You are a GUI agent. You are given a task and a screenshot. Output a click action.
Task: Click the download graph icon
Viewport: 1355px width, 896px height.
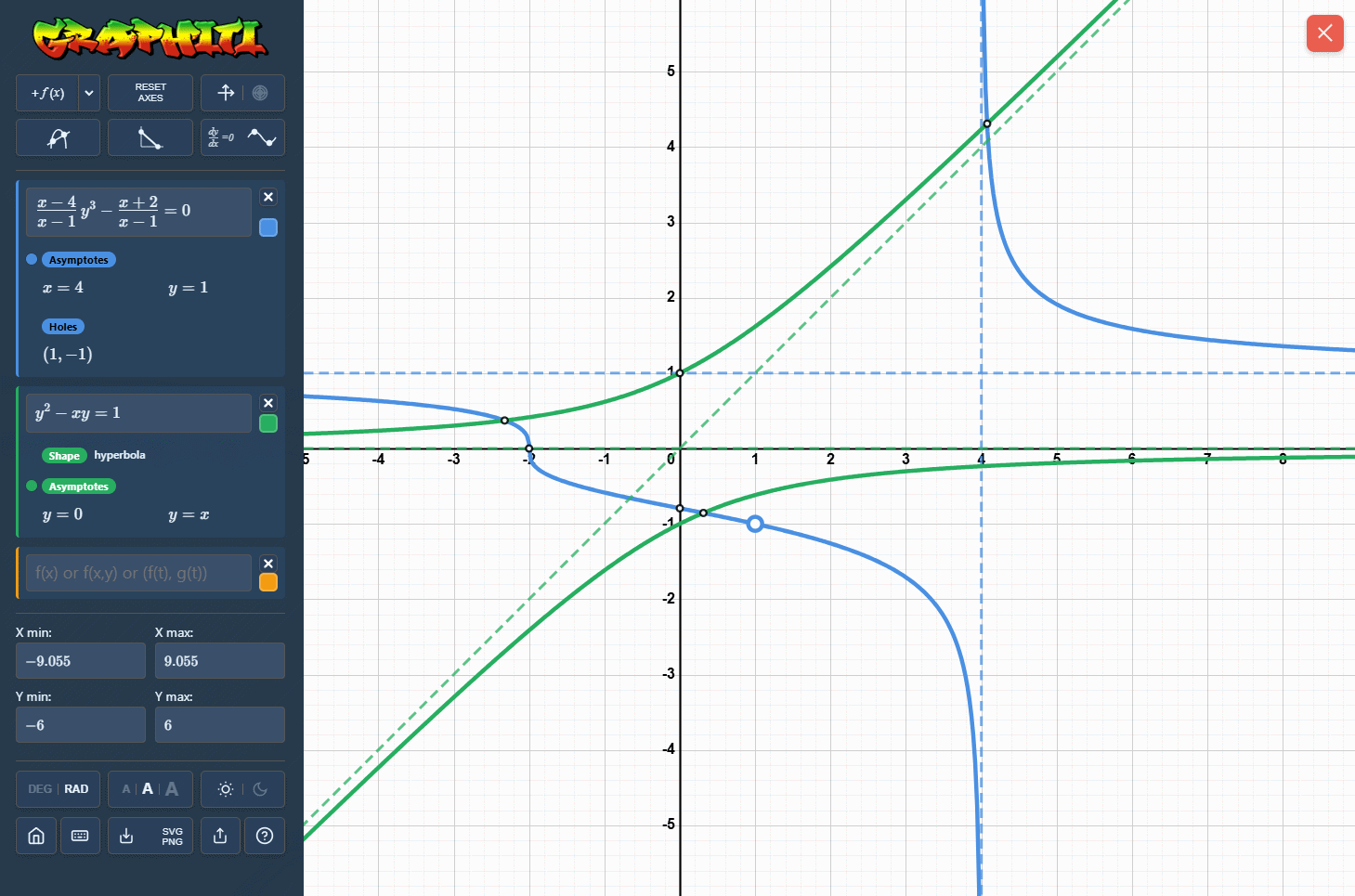126,836
